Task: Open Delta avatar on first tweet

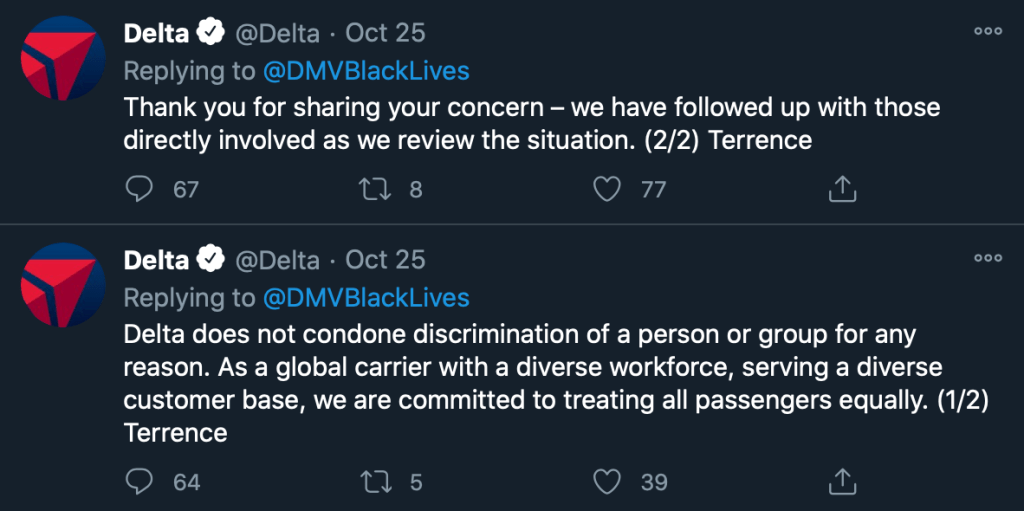Action: coord(60,57)
